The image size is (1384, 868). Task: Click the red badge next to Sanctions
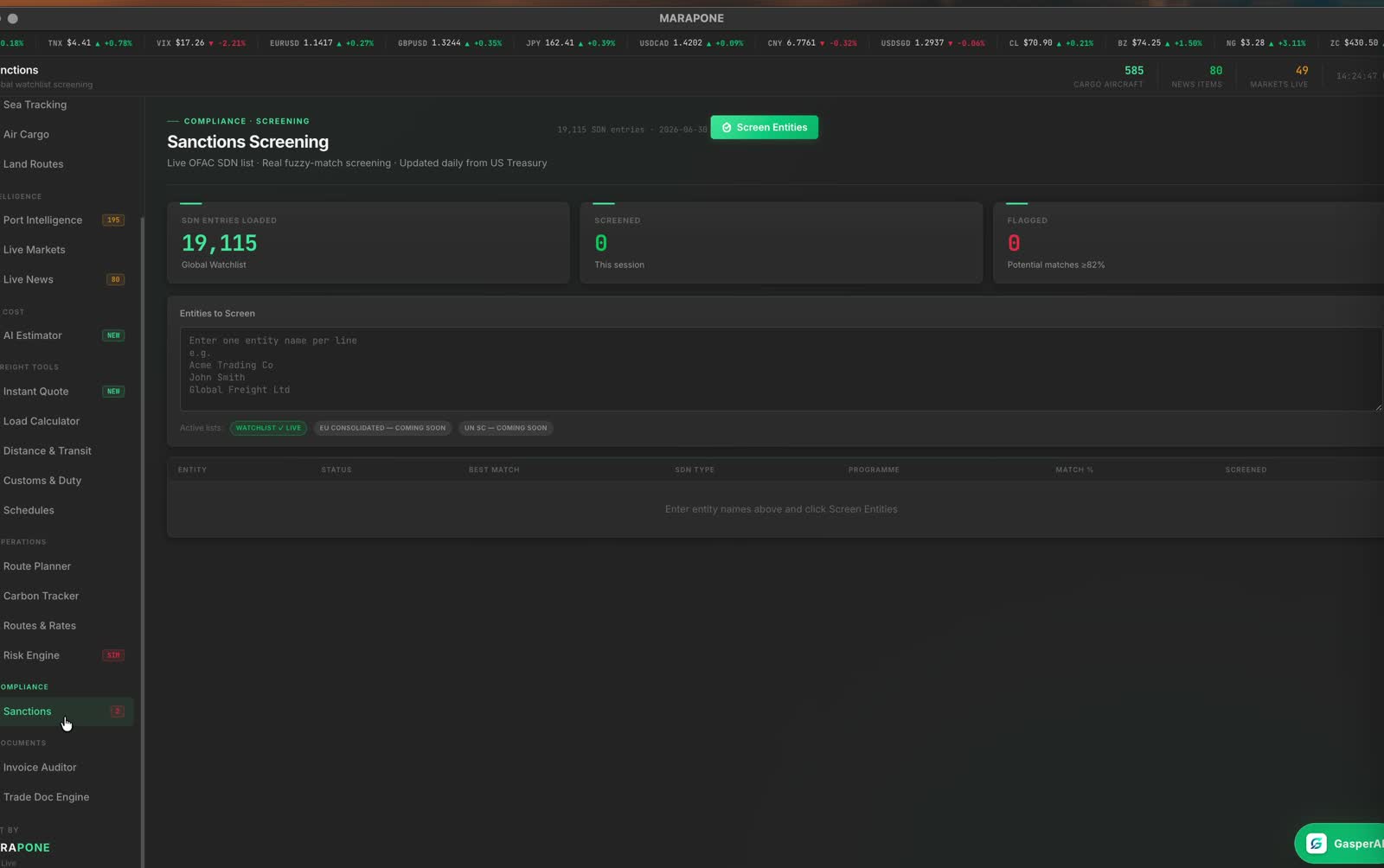pos(117,712)
